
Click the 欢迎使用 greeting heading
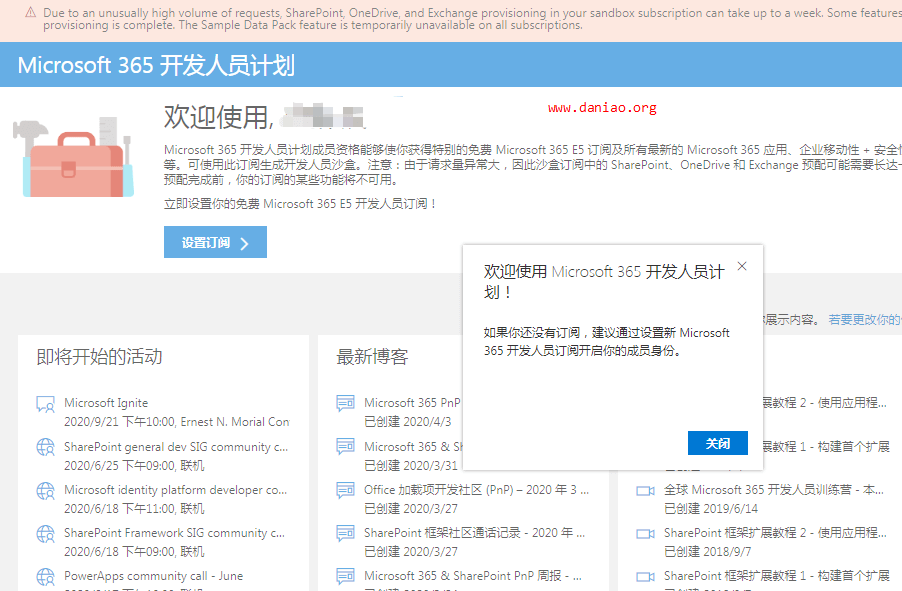[x=219, y=117]
